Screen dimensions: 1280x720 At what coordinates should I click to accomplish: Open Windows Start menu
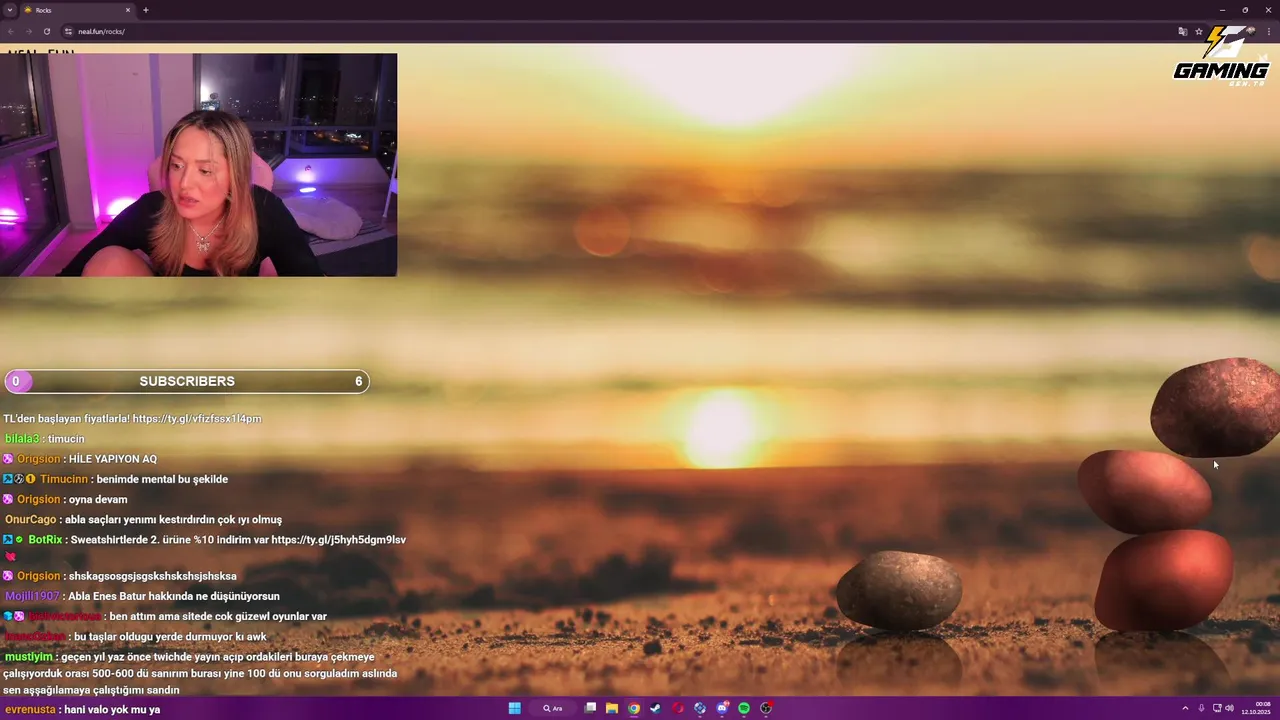[514, 708]
